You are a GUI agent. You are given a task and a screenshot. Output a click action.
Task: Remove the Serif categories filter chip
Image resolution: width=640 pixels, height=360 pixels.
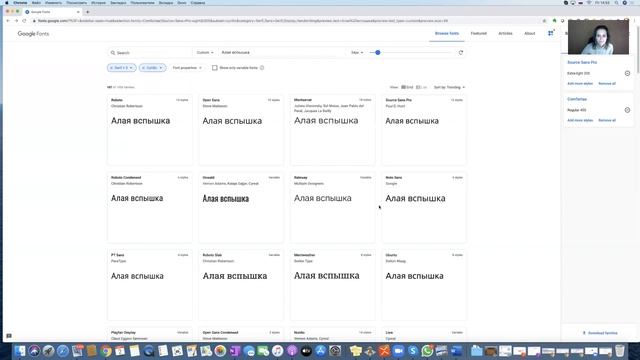click(111, 68)
